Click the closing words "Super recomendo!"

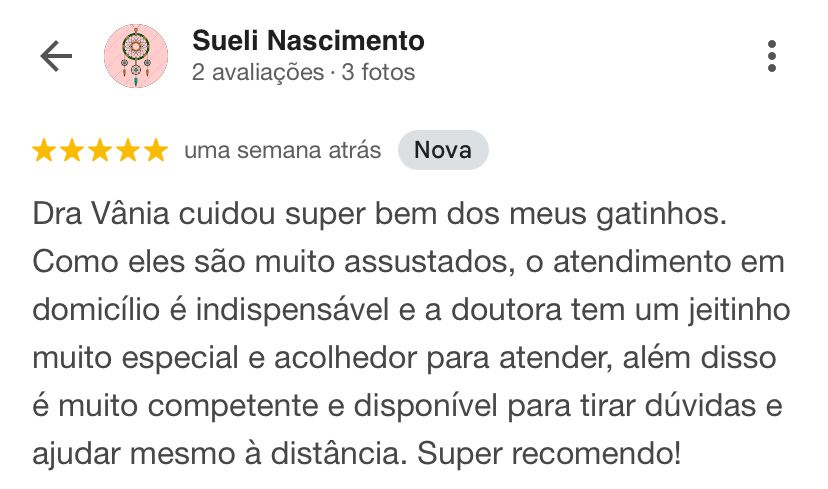[549, 454]
